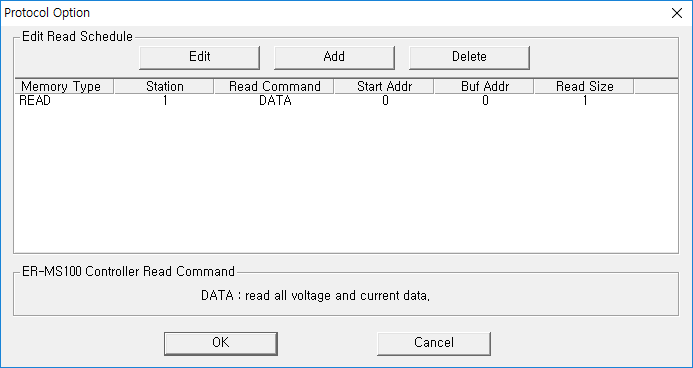Click the Station column header

(164, 86)
